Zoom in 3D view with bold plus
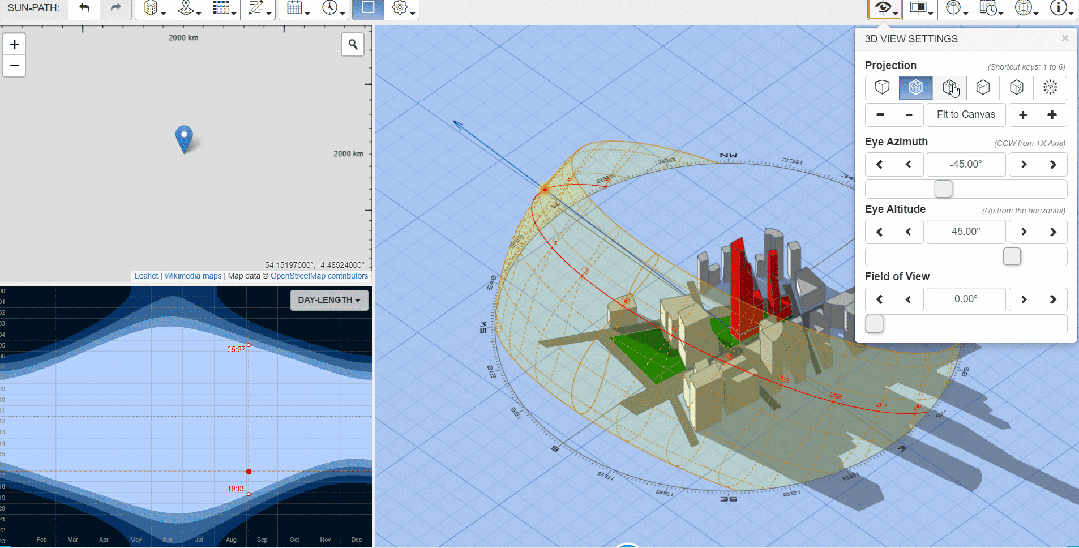1079x548 pixels. coord(1052,115)
